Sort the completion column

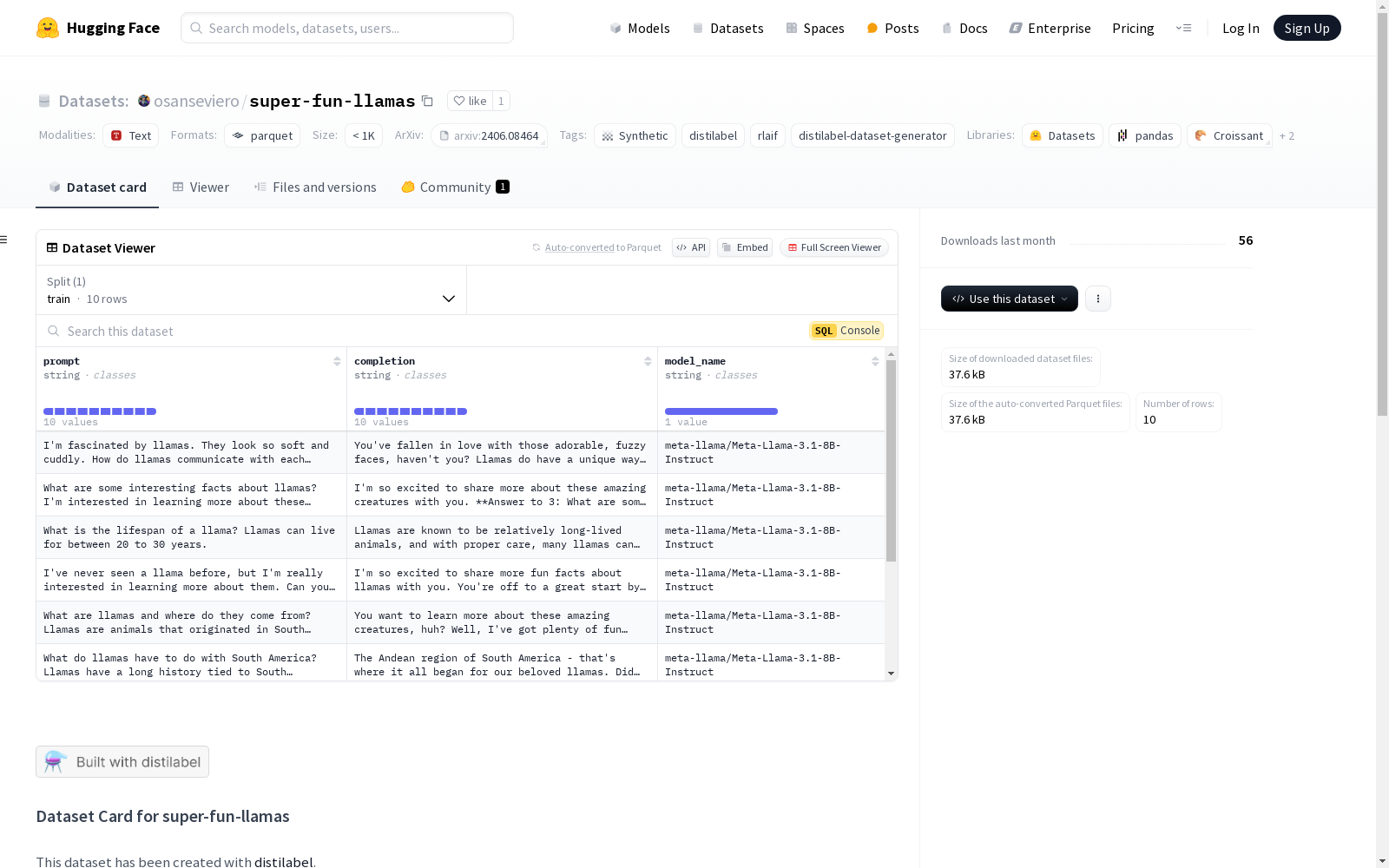click(x=648, y=361)
